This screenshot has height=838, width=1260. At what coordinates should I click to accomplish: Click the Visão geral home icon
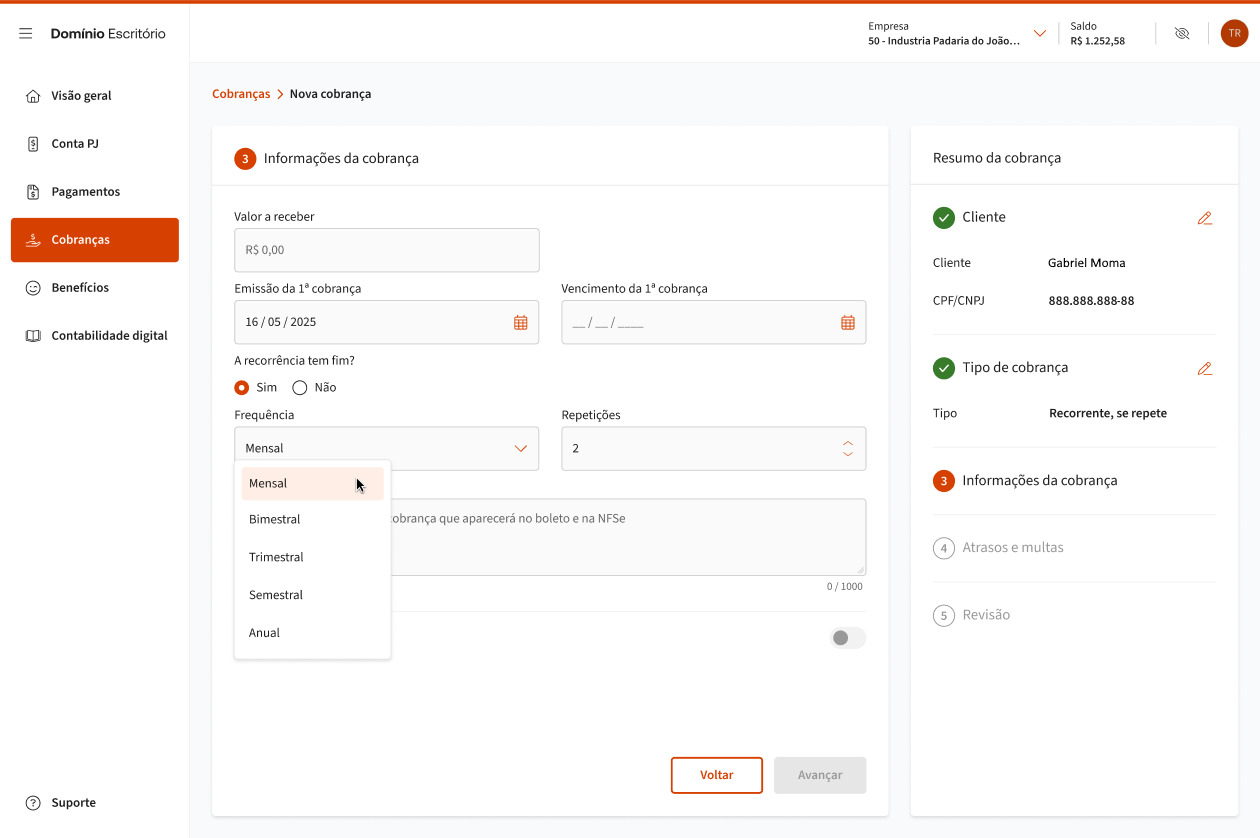click(x=33, y=96)
